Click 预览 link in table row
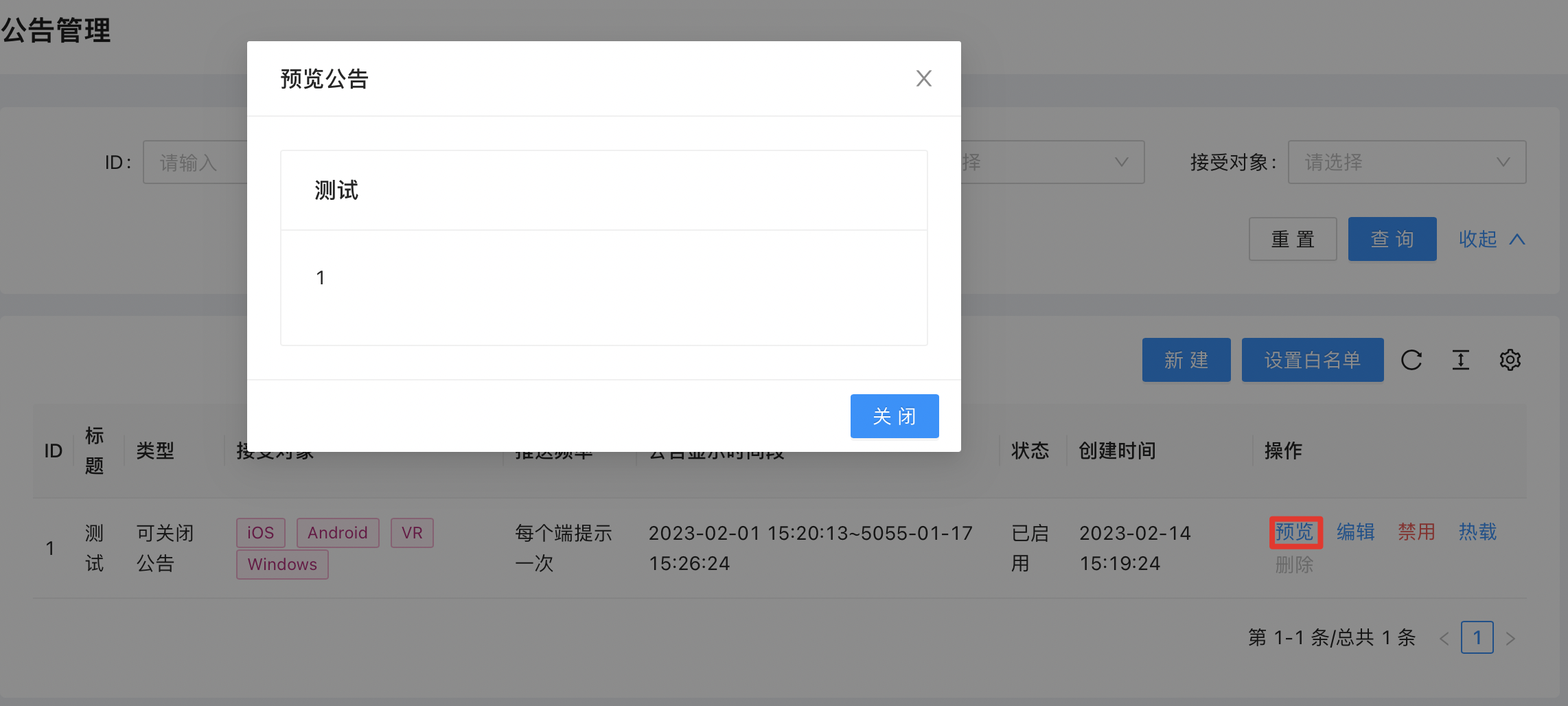 tap(1295, 532)
